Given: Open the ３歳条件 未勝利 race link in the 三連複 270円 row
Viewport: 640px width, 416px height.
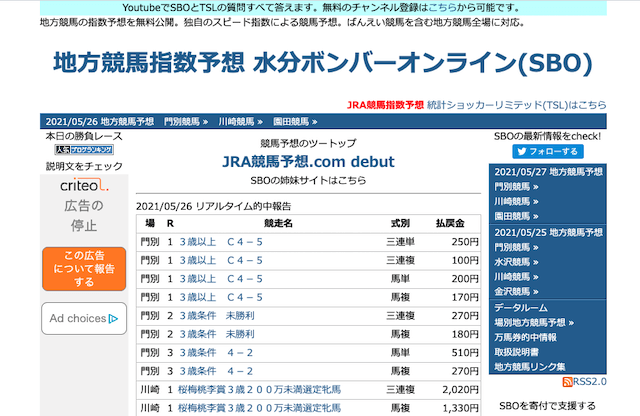Looking at the screenshot, I should tap(217, 316).
